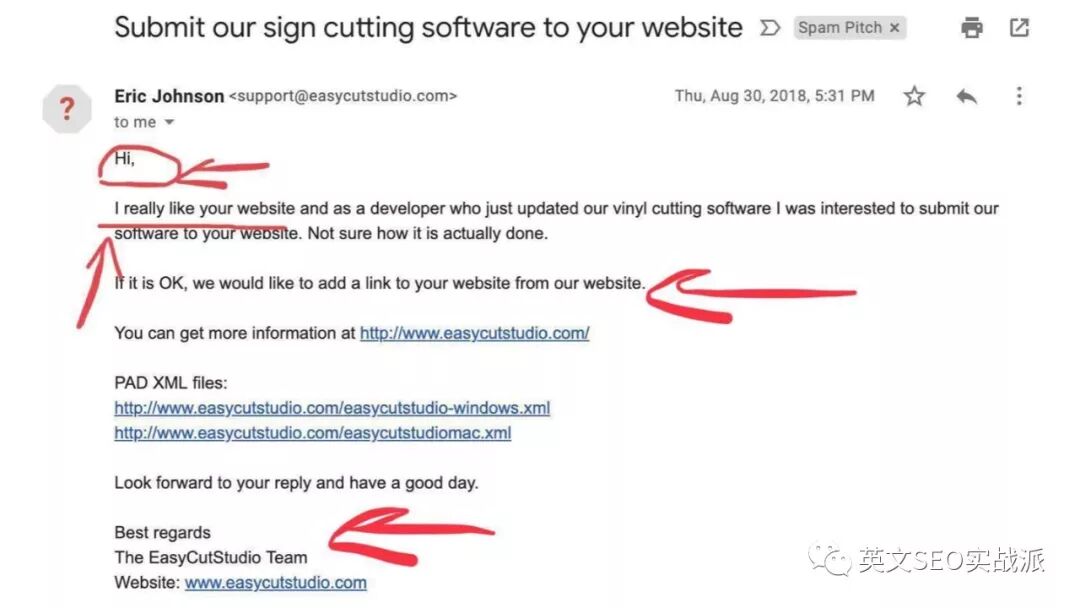Expand recipient details next to 'to me'

pos(169,123)
